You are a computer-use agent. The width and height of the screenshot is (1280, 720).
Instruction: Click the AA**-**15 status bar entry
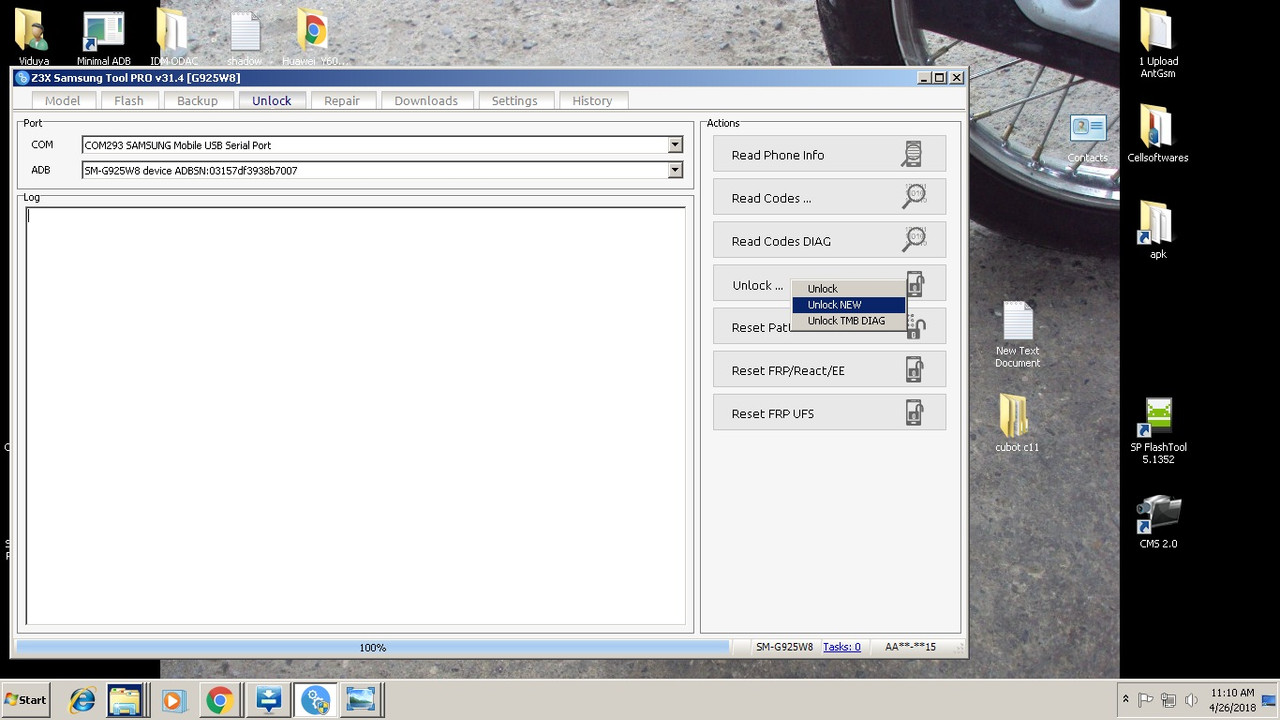click(910, 647)
